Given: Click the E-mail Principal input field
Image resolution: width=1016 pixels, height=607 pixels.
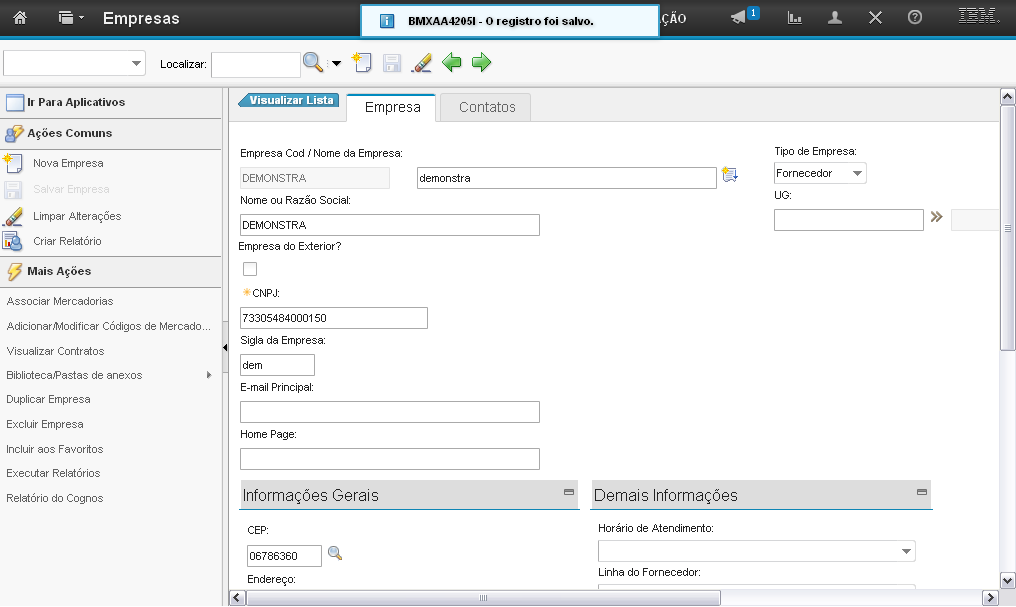Looking at the screenshot, I should (390, 412).
